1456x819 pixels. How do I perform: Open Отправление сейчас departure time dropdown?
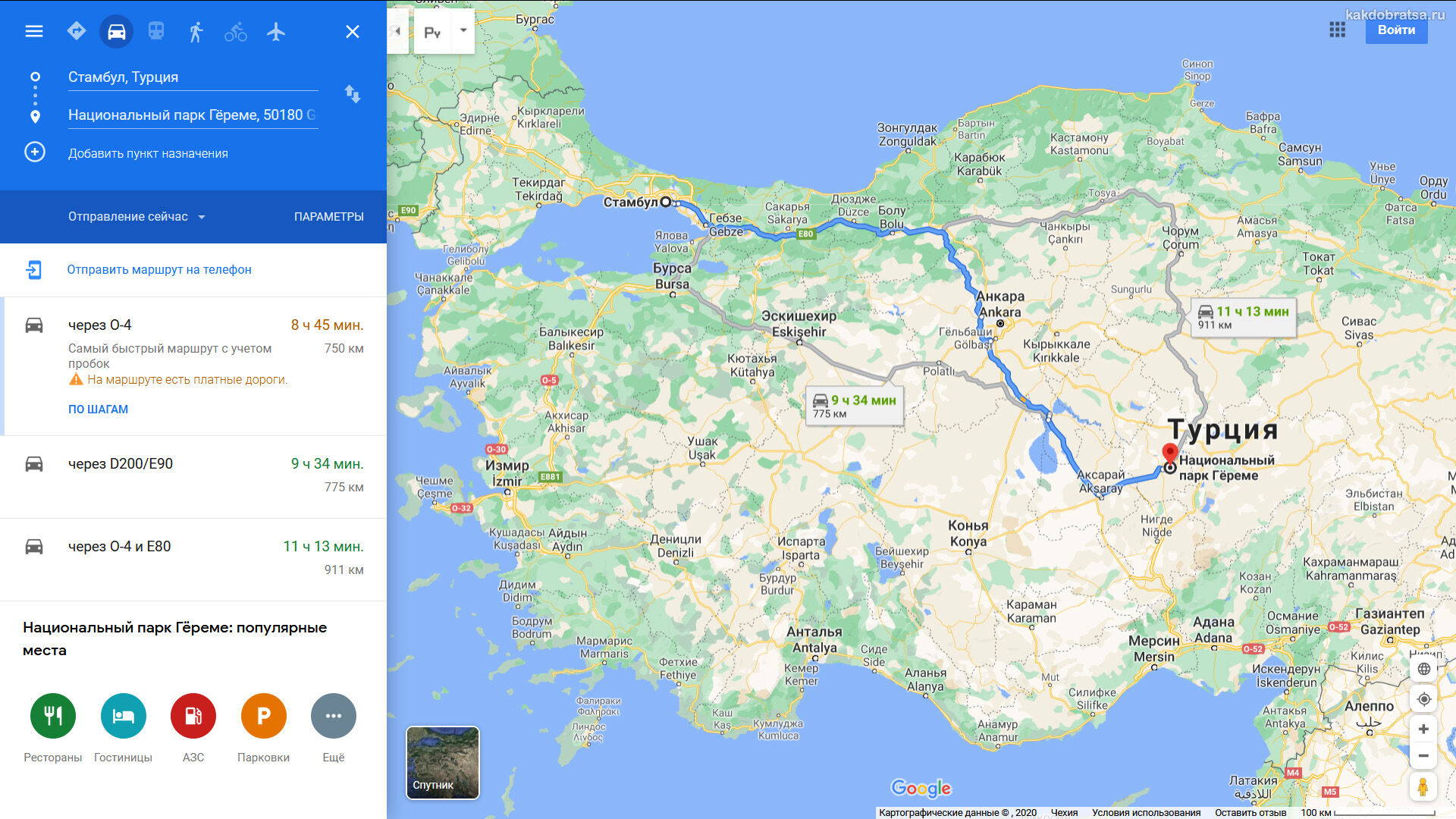tap(136, 216)
